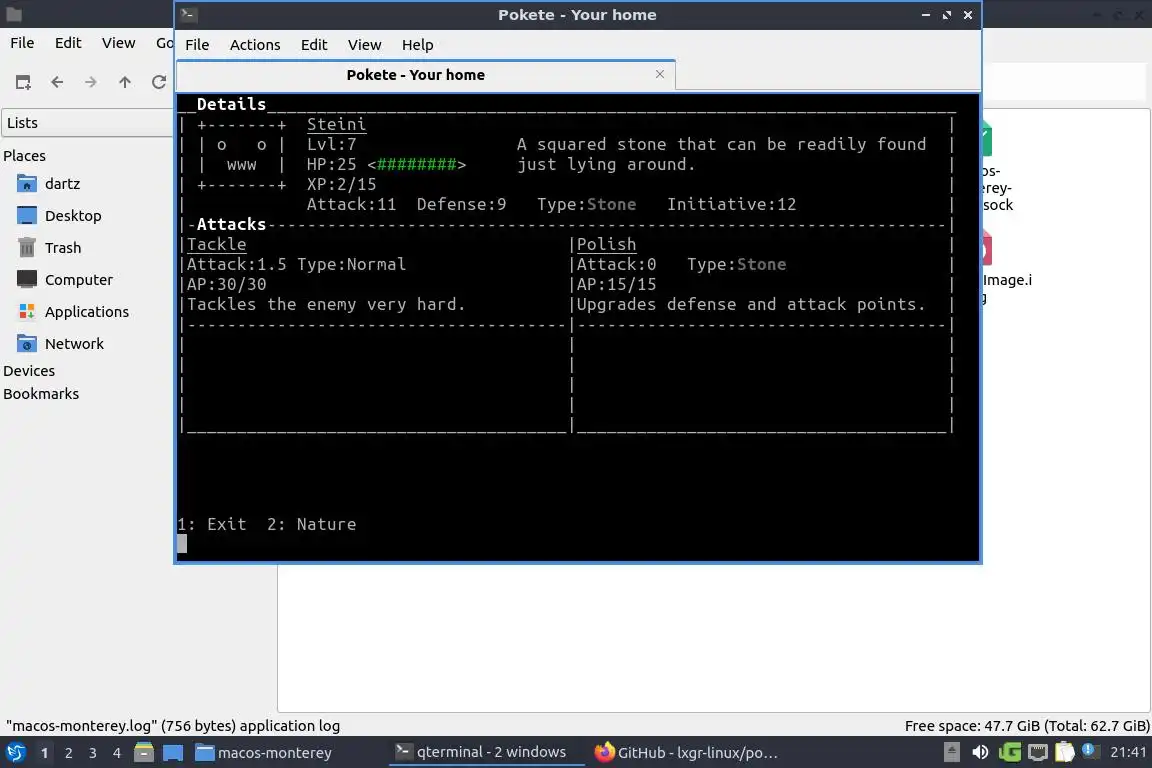Click the Trash bin icon in Places

[26, 248]
